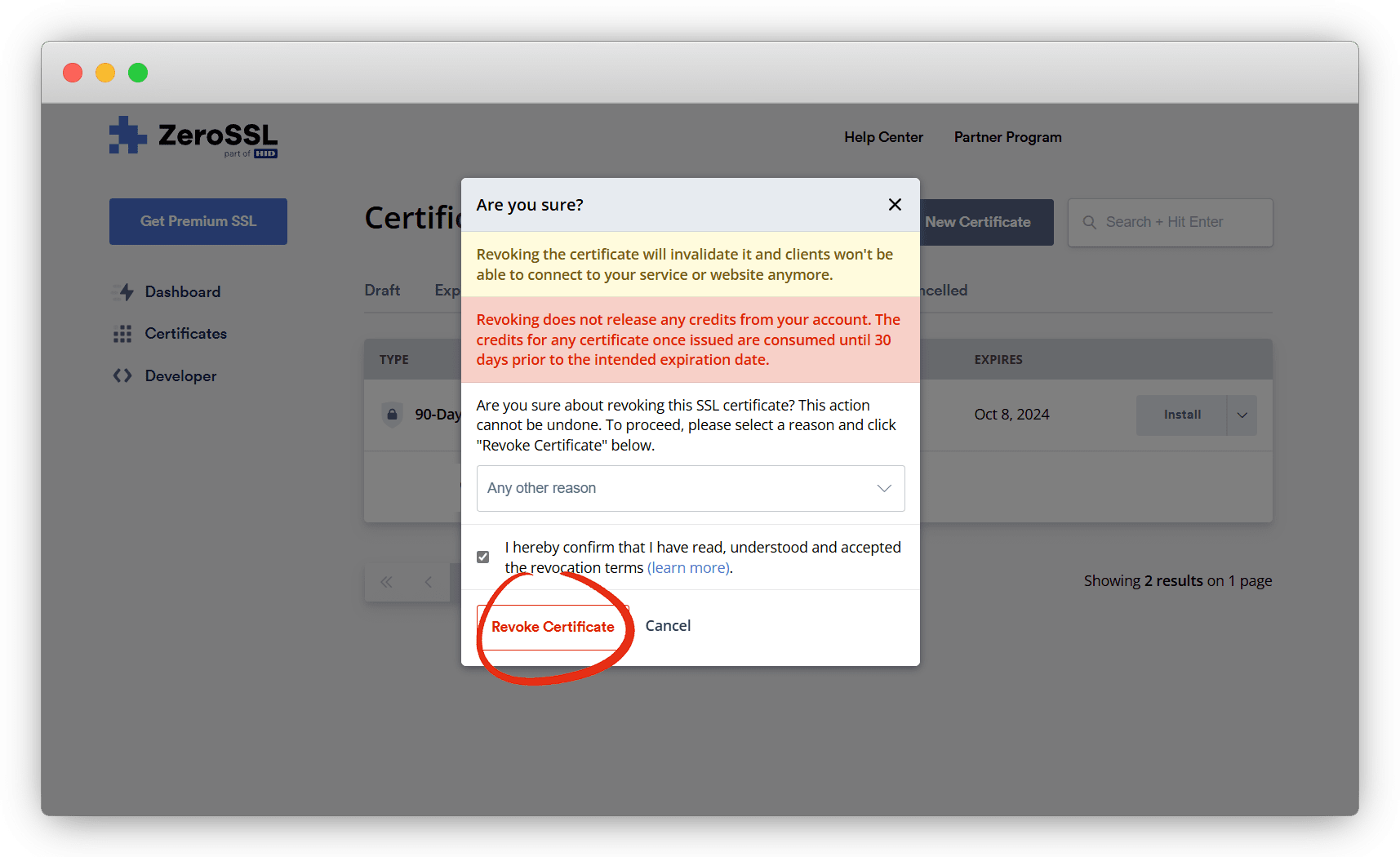Cancel the certificate revocation
Viewport: 1400px width, 857px height.
coord(668,626)
